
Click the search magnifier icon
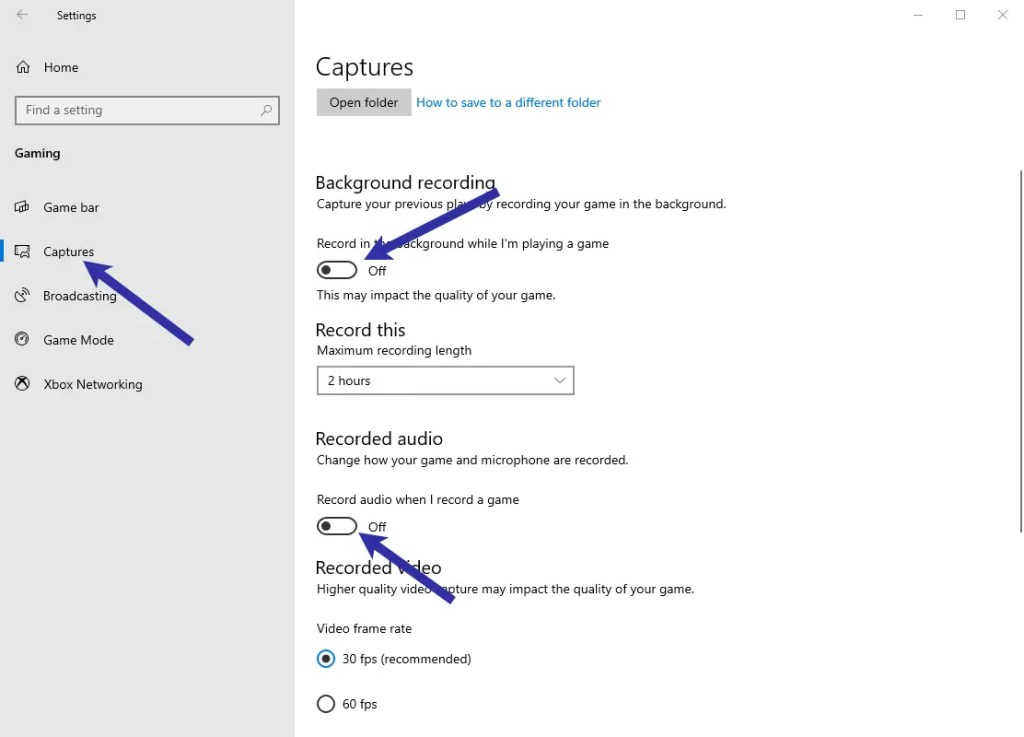tap(266, 110)
